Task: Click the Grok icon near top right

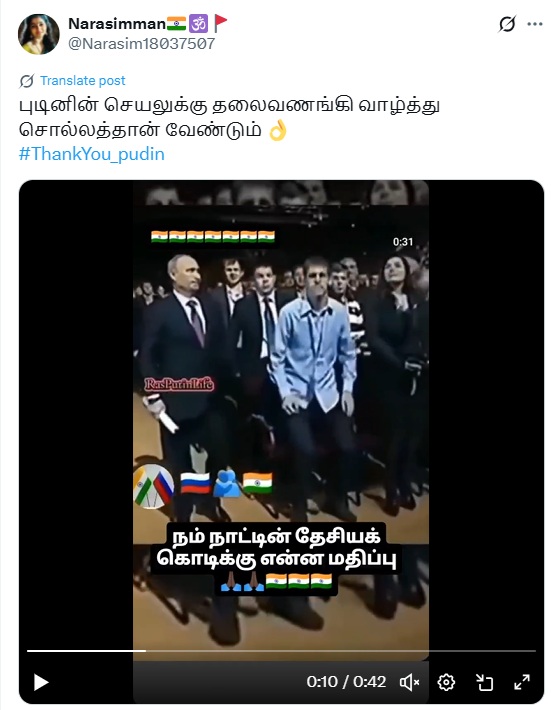Action: 507,24
